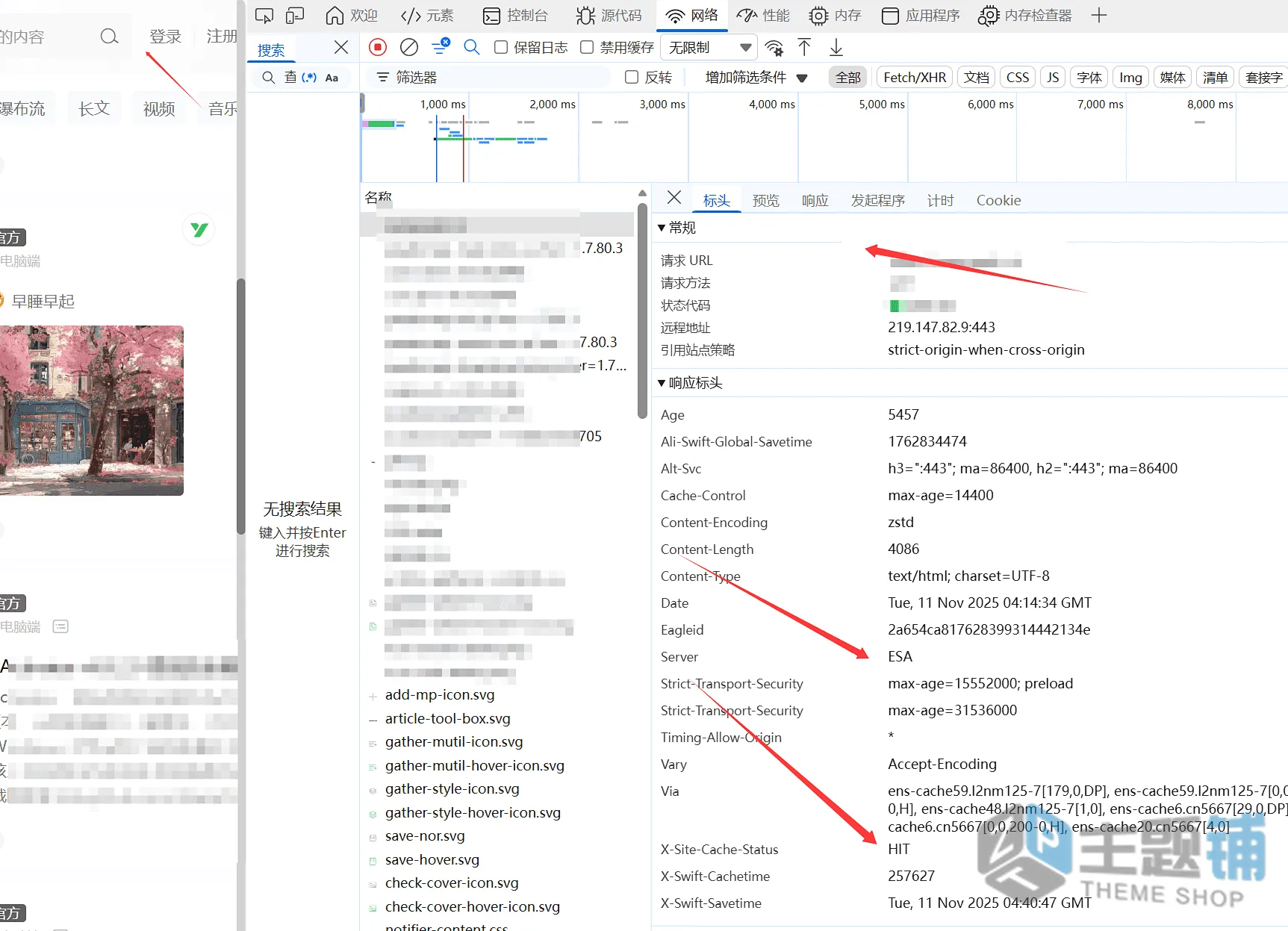Import HAR file upload arrow icon

pyautogui.click(x=804, y=48)
